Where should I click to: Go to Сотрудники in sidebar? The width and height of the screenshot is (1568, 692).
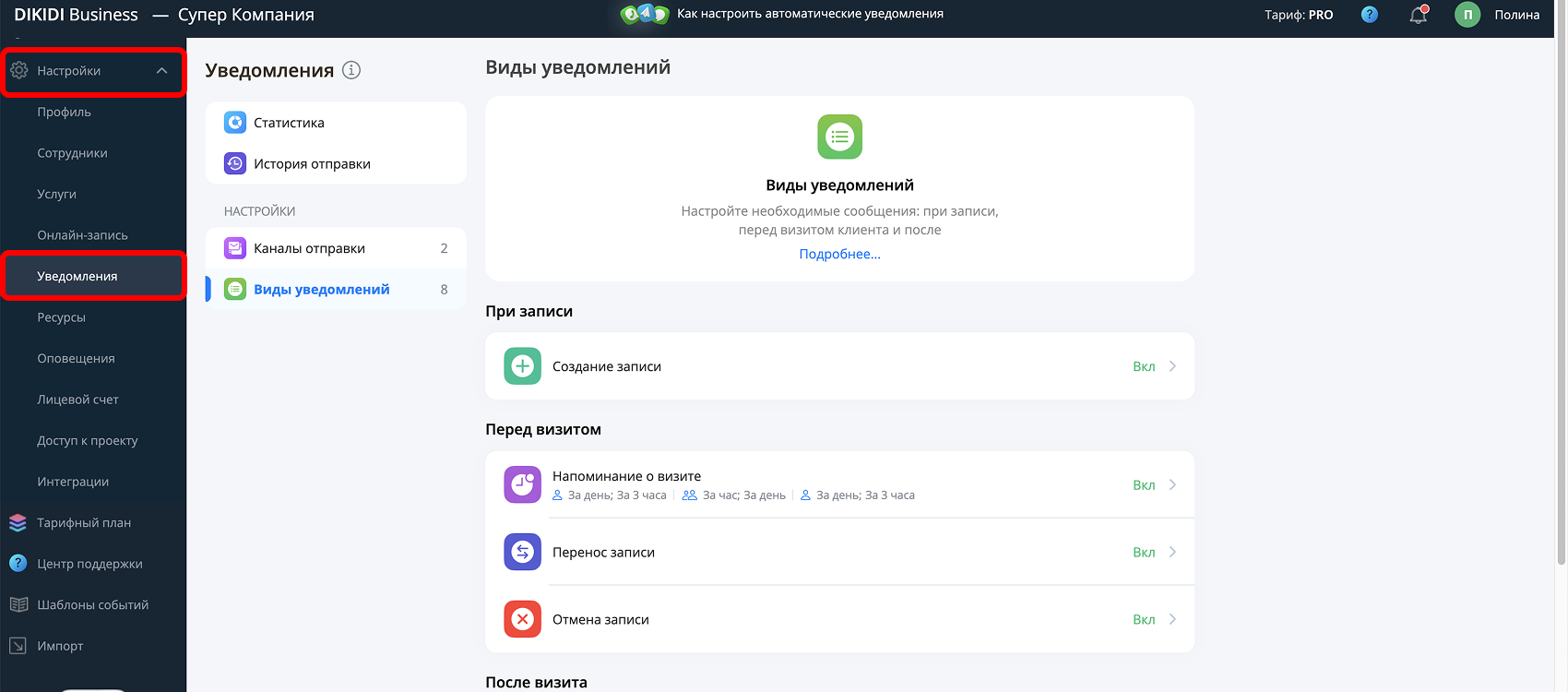click(72, 153)
